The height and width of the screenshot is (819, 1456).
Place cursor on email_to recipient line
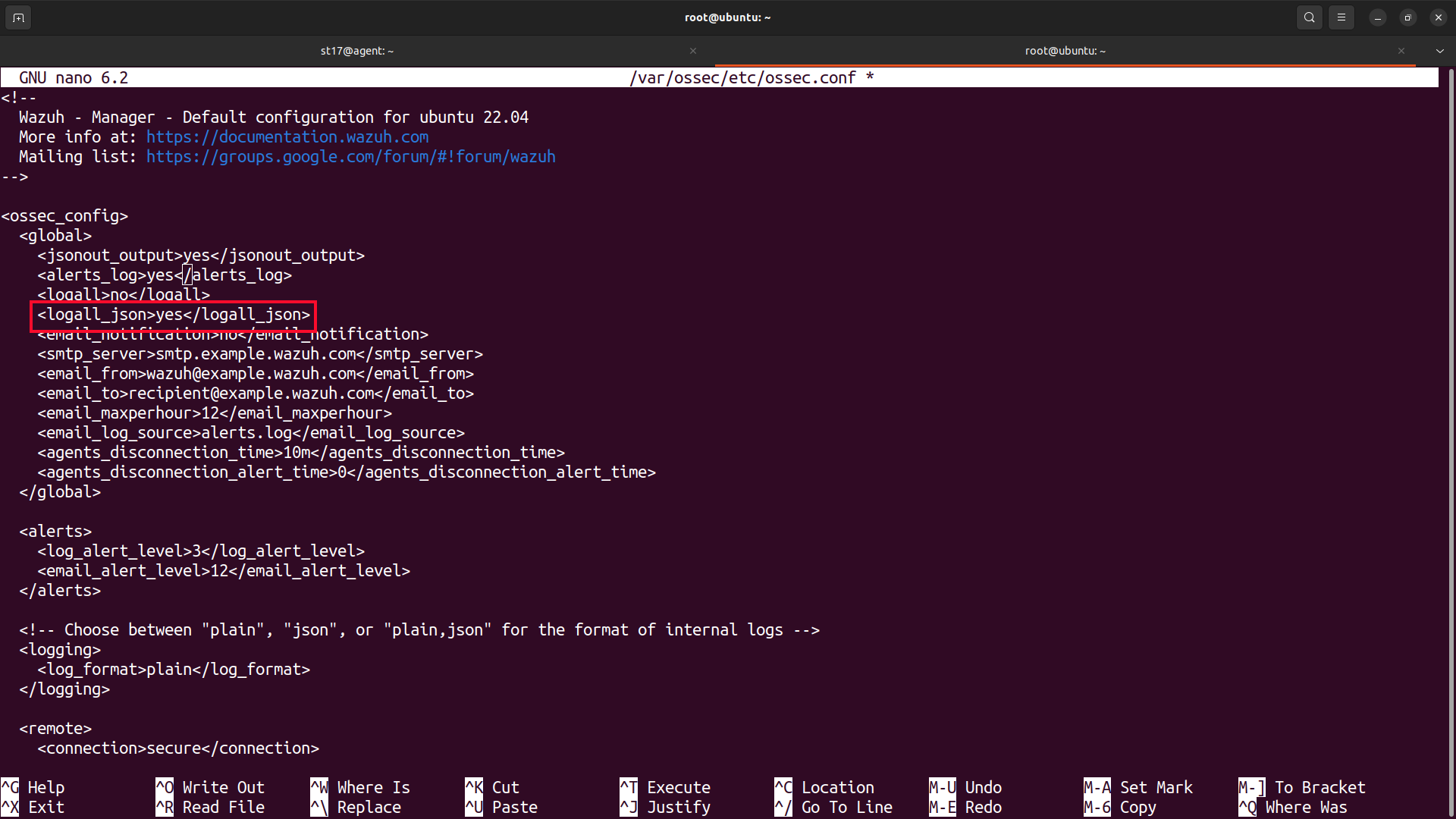tap(256, 394)
